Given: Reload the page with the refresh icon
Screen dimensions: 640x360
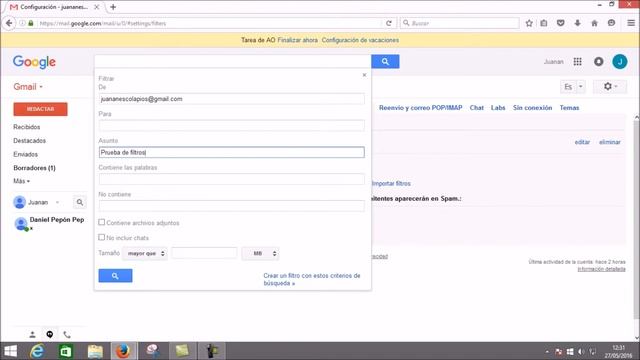Looking at the screenshot, I should pyautogui.click(x=389, y=23).
